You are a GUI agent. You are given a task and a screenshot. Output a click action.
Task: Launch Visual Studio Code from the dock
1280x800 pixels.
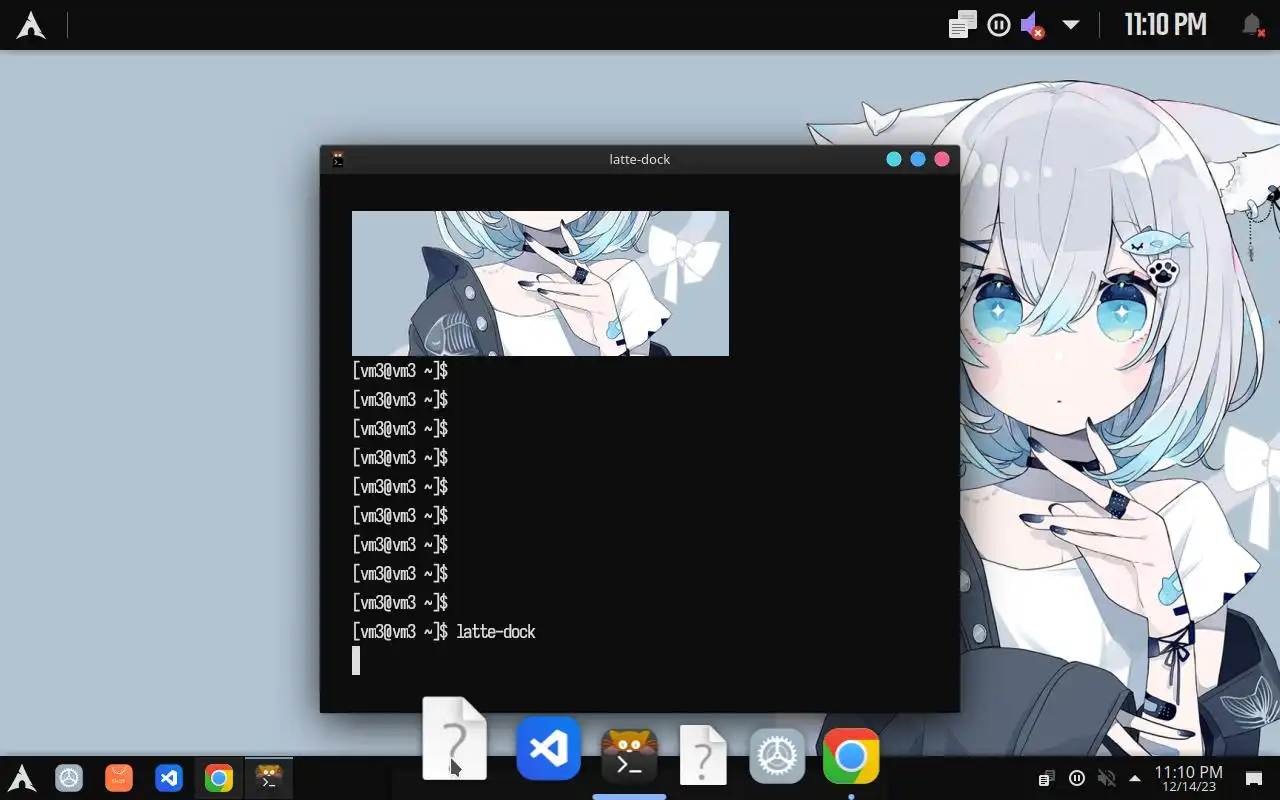(548, 748)
